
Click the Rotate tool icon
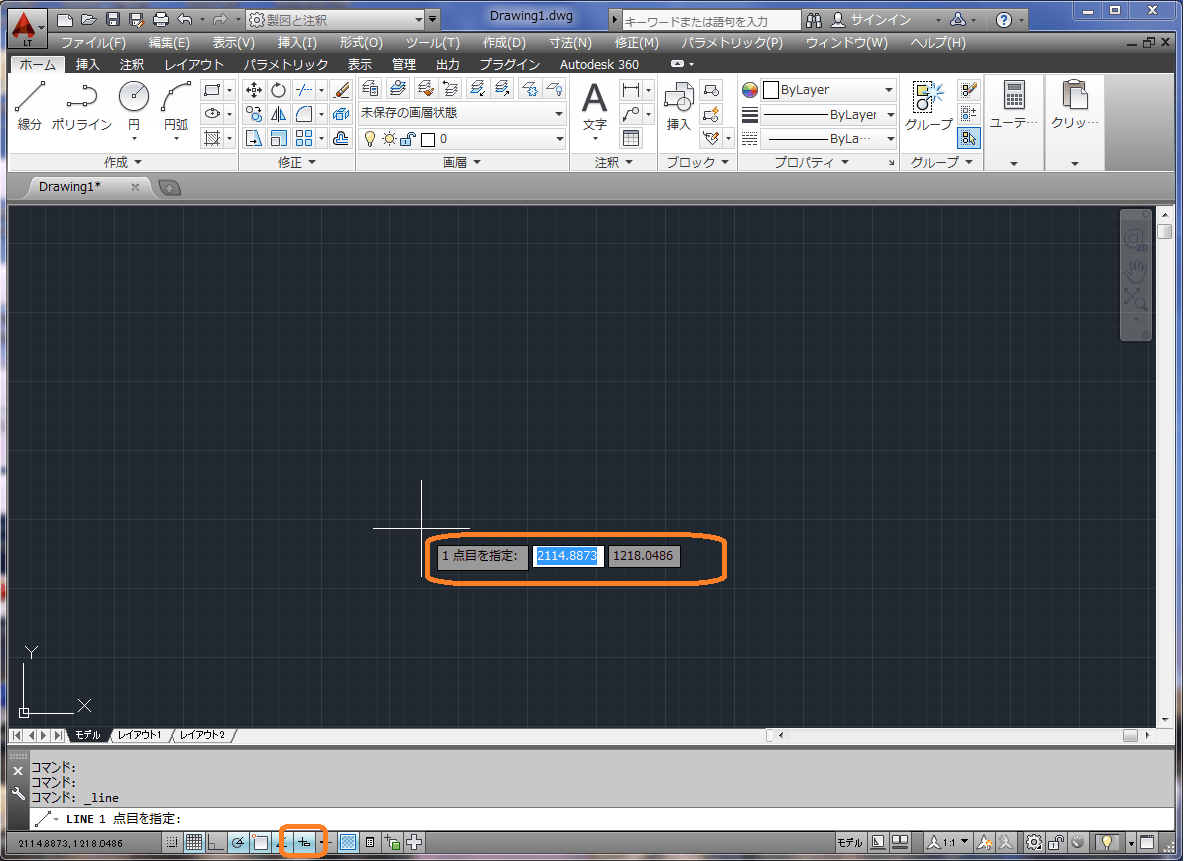click(x=279, y=91)
